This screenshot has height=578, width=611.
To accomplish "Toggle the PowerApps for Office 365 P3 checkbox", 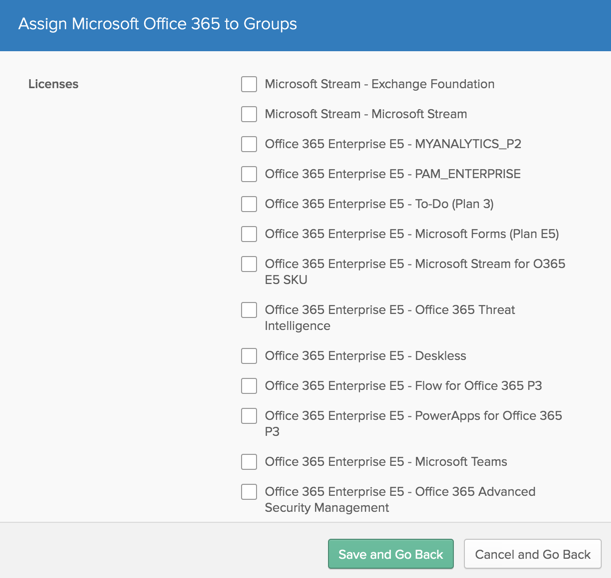I will click(x=249, y=416).
